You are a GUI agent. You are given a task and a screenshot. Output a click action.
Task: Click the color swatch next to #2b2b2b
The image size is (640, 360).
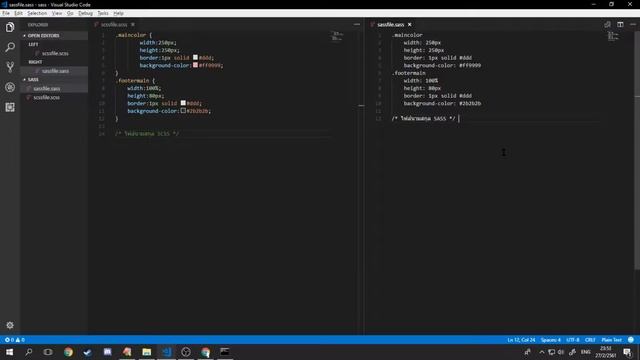tap(183, 111)
